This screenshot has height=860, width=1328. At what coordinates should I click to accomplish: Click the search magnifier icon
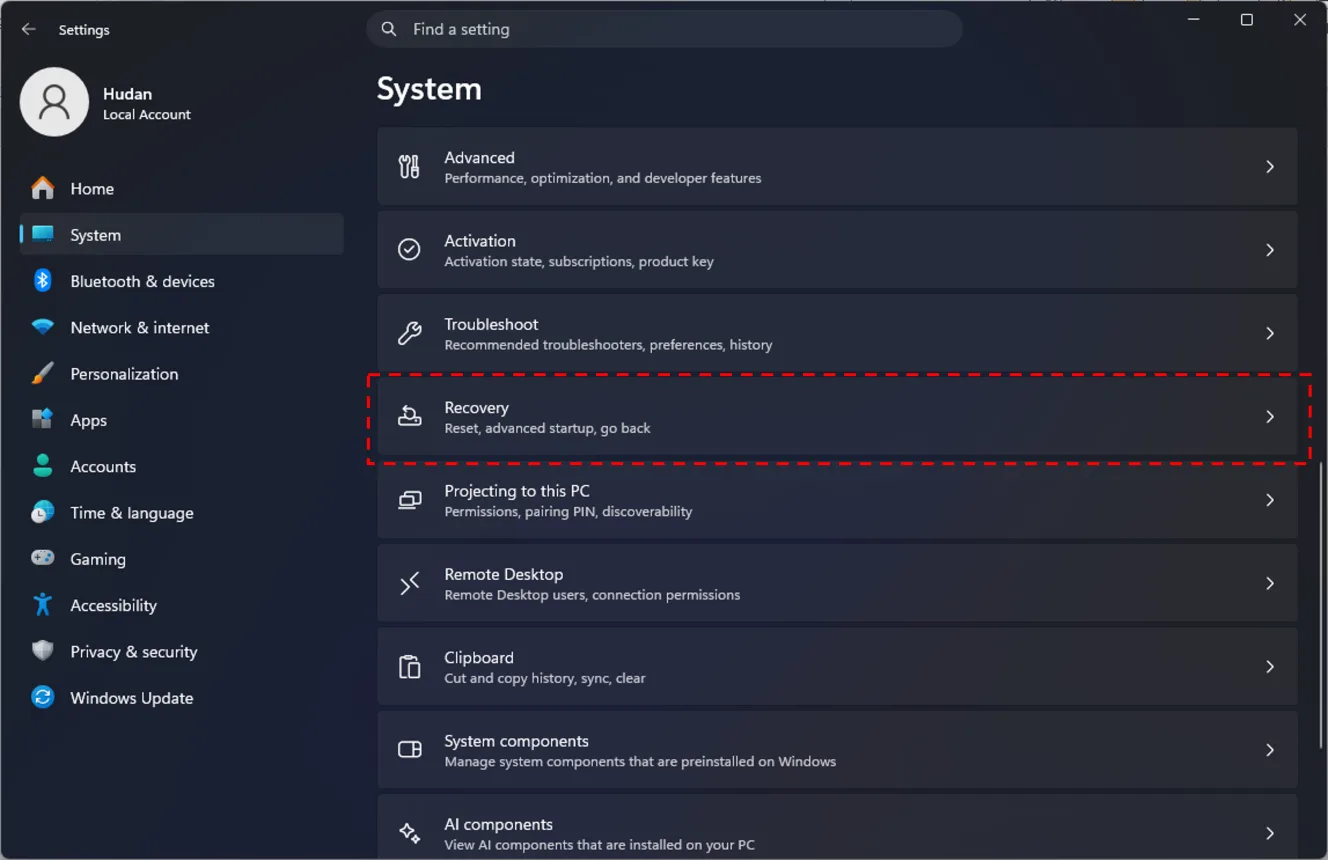coord(389,29)
